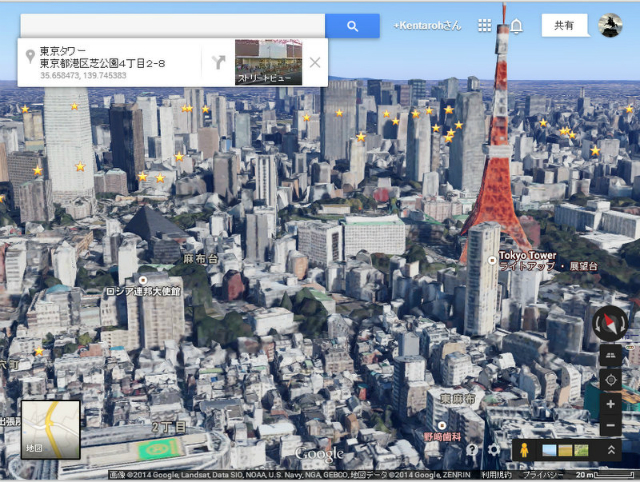Click the 東京タワー place title
The width and height of the screenshot is (640, 482).
coord(63,51)
